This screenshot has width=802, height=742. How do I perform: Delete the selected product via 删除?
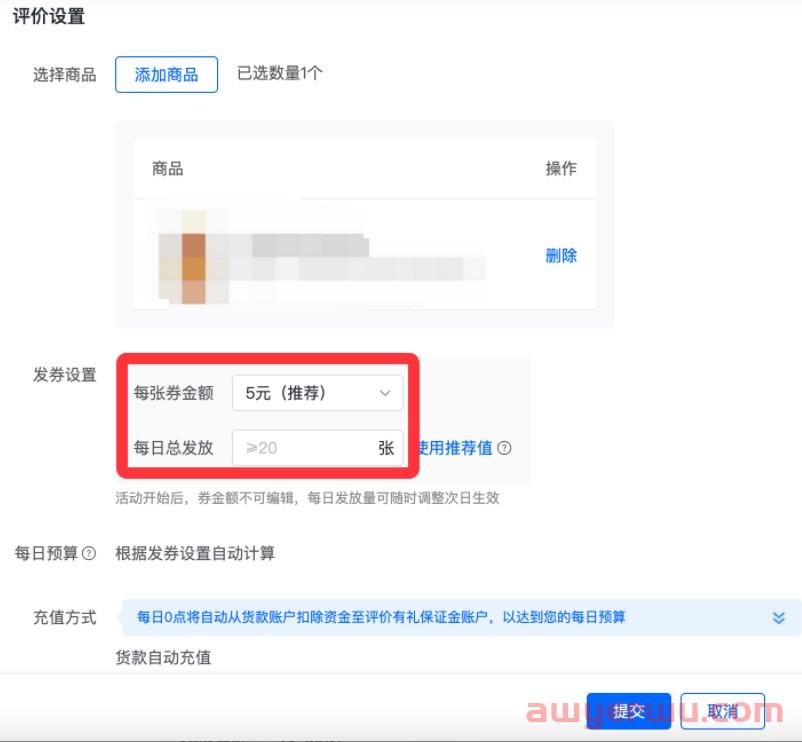(560, 255)
